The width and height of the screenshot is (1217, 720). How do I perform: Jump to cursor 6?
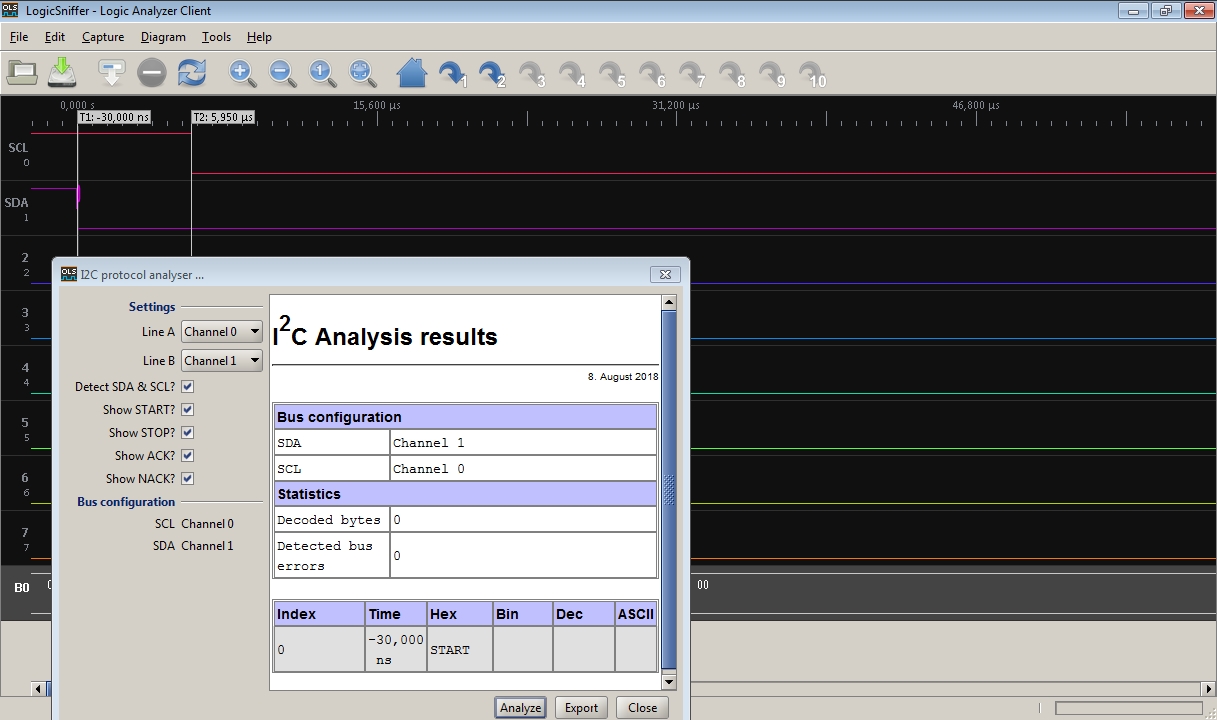652,74
